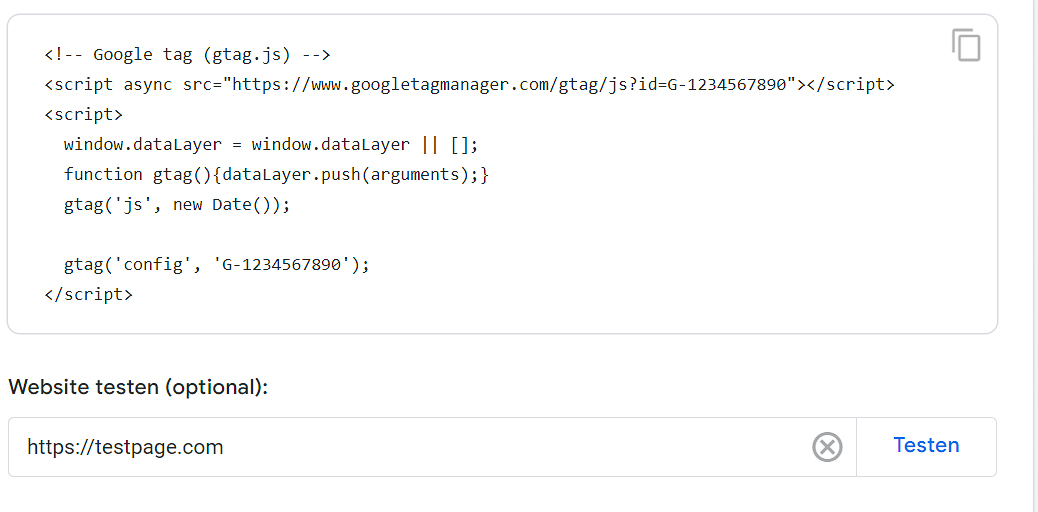Click the window.dataLayer assignment line
Screen dimensions: 1038x512
271,144
